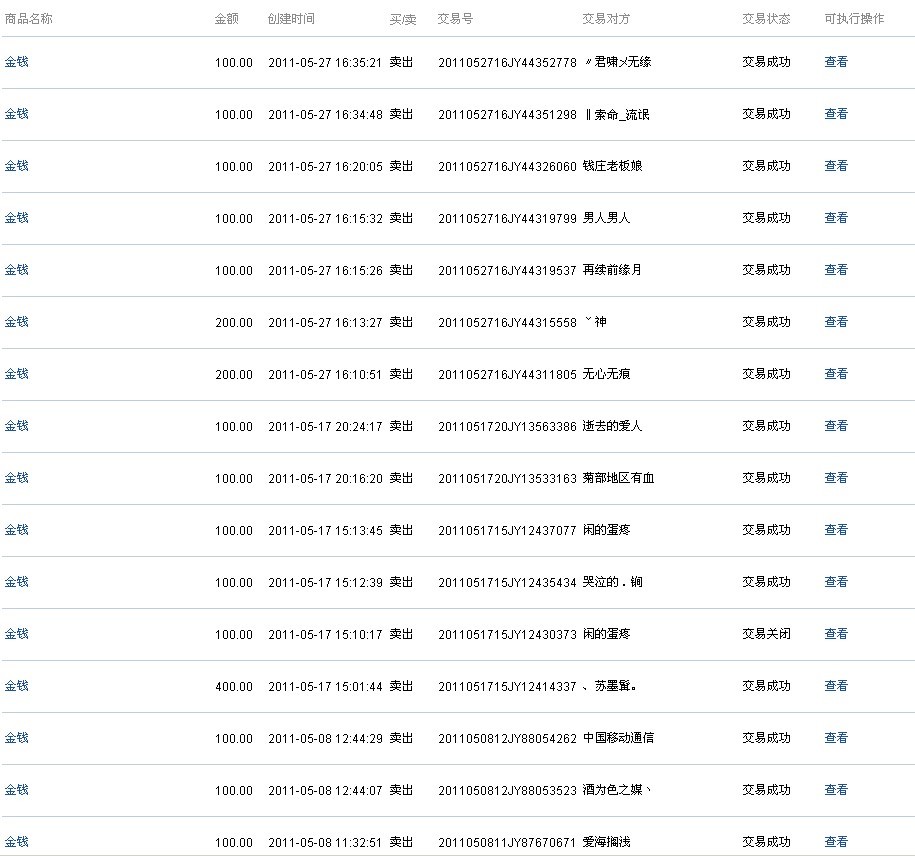Viewport: 915px width, 856px height.
Task: View the 逝去的爱人 transaction details
Action: [835, 426]
